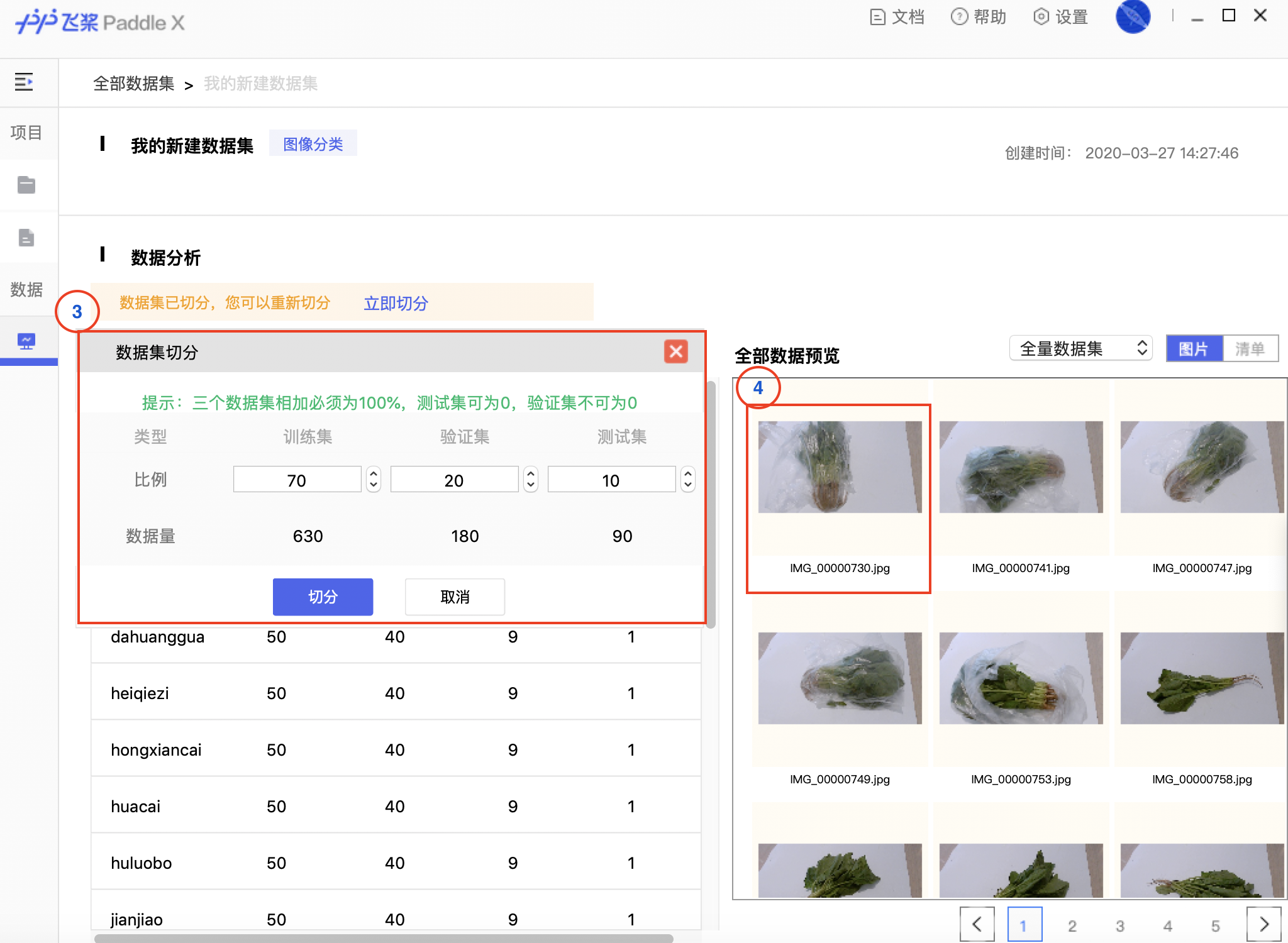This screenshot has width=1288, height=943.
Task: Click the 切分 (Split) confirm button
Action: click(x=322, y=597)
